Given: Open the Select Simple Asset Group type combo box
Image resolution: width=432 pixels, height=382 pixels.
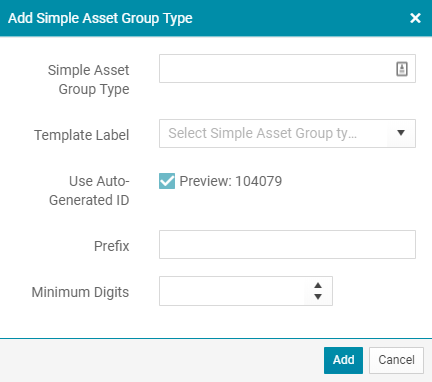Looking at the screenshot, I should tap(287, 133).
